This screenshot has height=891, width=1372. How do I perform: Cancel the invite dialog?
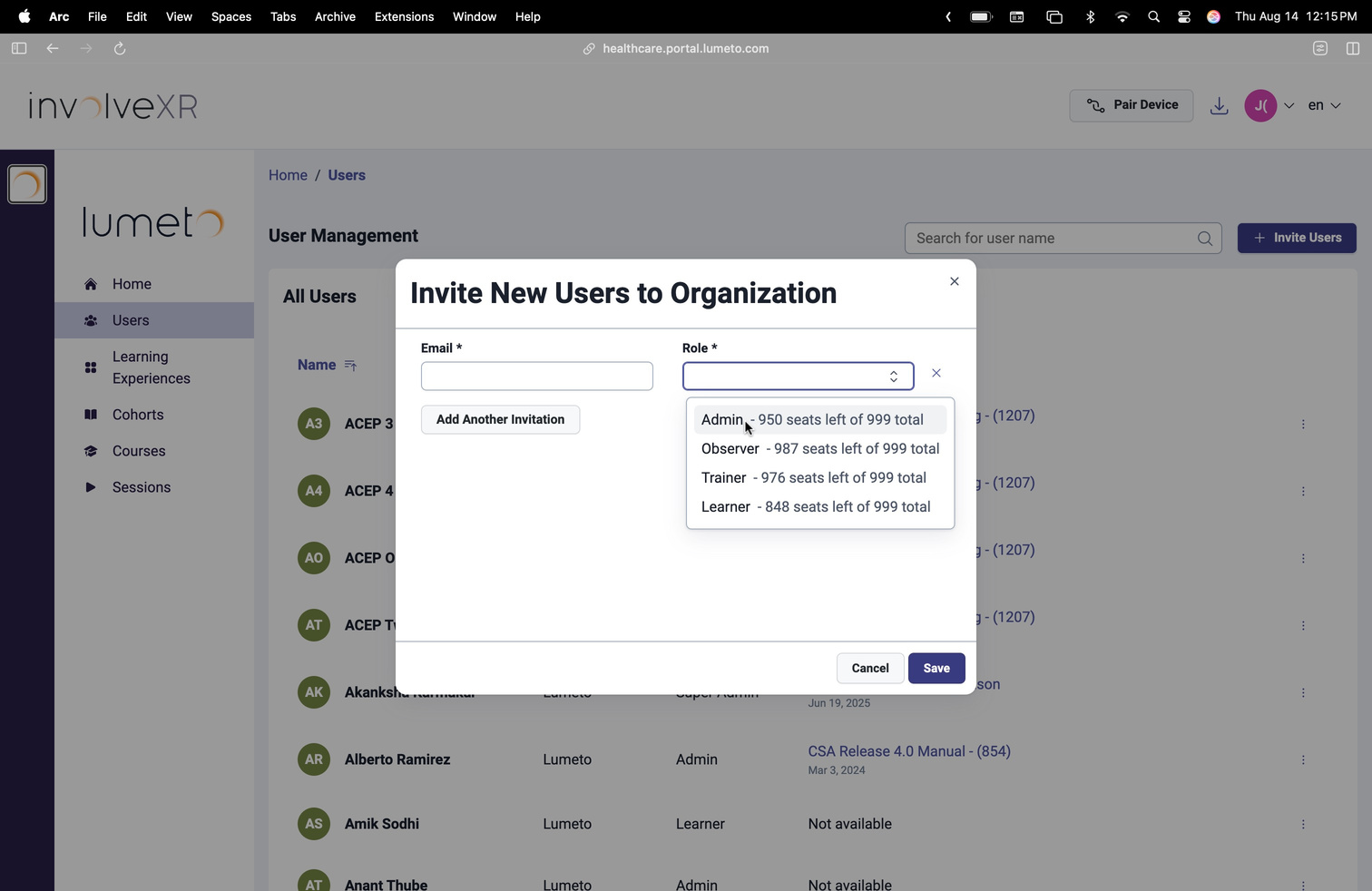coord(870,668)
